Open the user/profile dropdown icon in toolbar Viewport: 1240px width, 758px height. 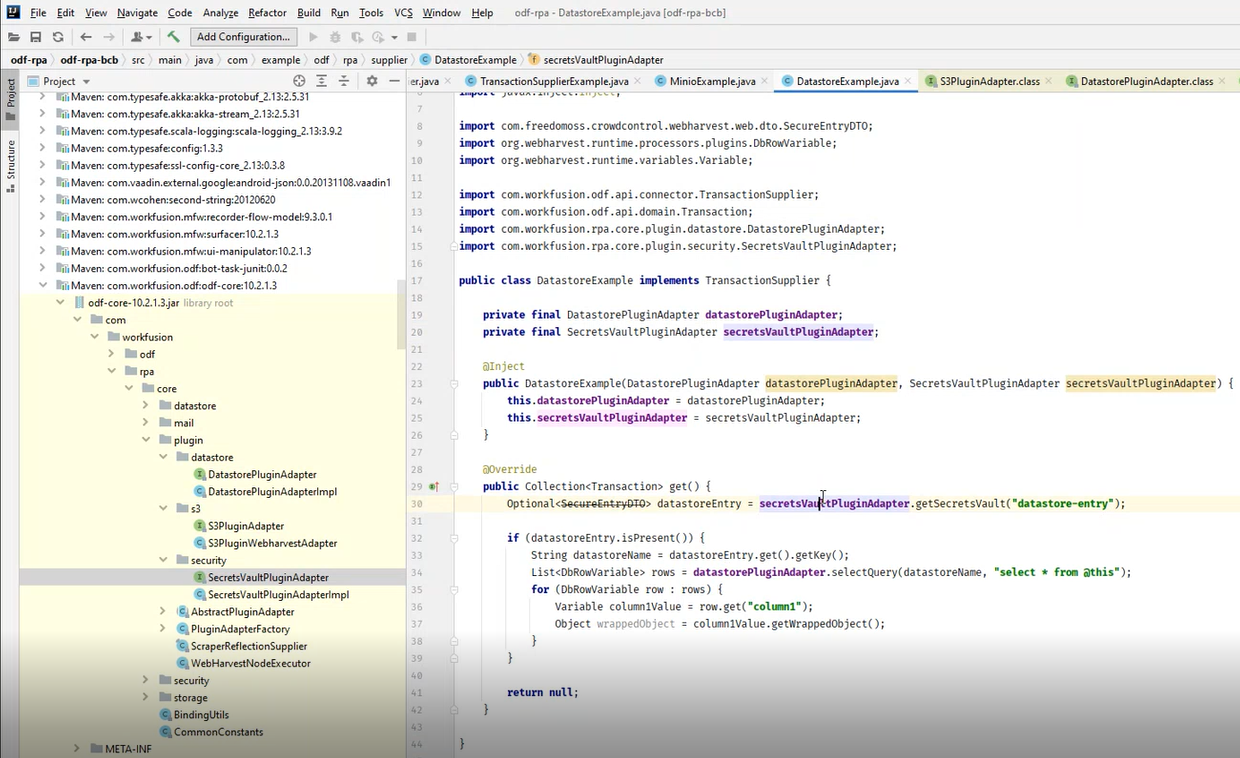click(x=141, y=37)
